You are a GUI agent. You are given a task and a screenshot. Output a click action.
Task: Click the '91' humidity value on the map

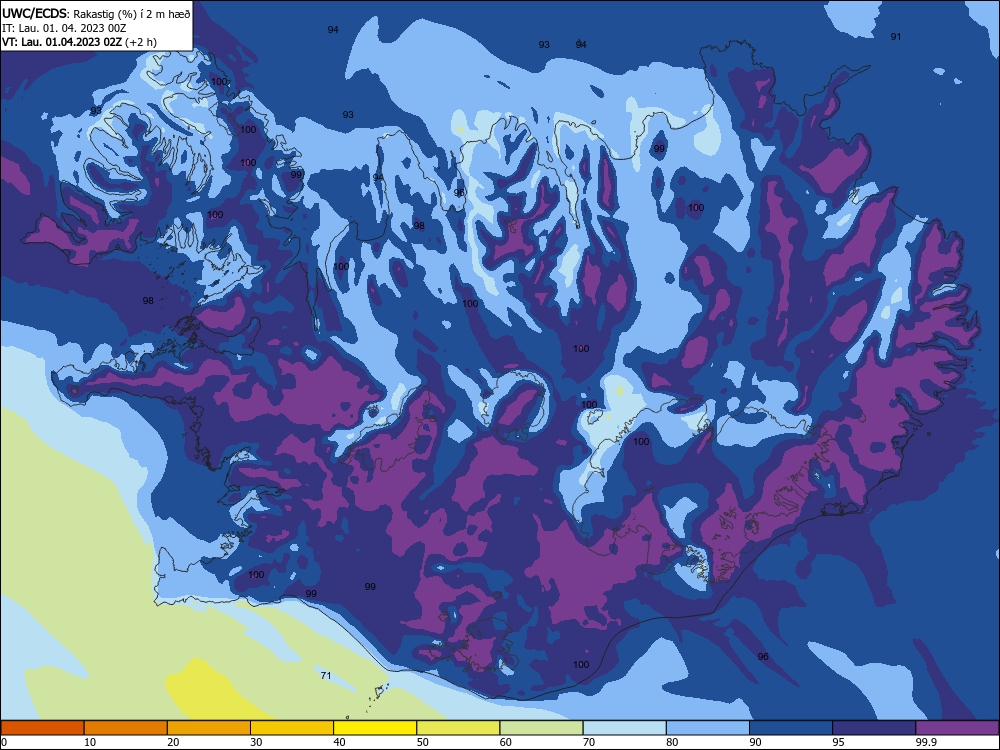point(896,36)
